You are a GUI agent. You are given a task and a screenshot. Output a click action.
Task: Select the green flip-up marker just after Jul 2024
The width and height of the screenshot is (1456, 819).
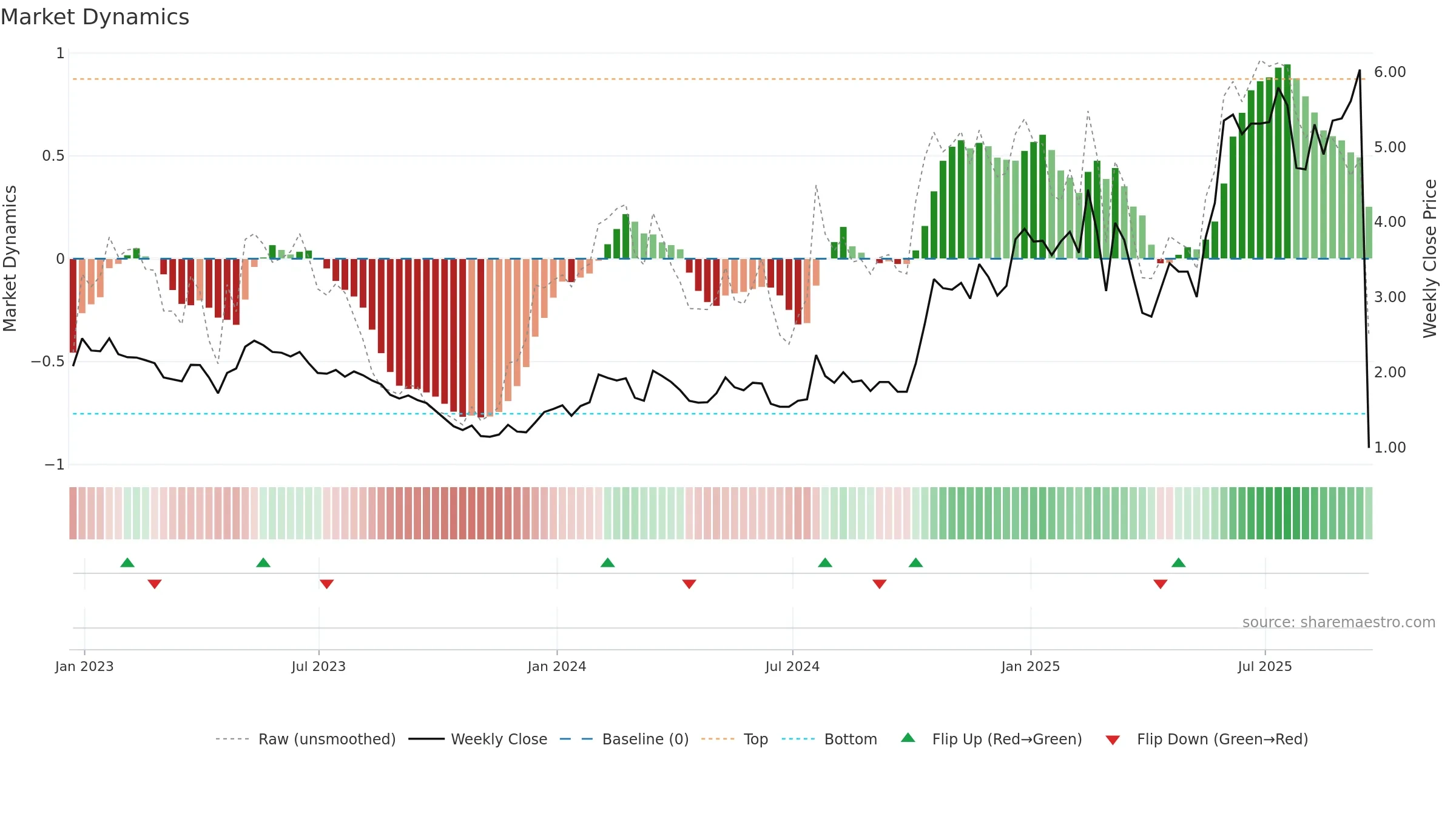tap(825, 562)
